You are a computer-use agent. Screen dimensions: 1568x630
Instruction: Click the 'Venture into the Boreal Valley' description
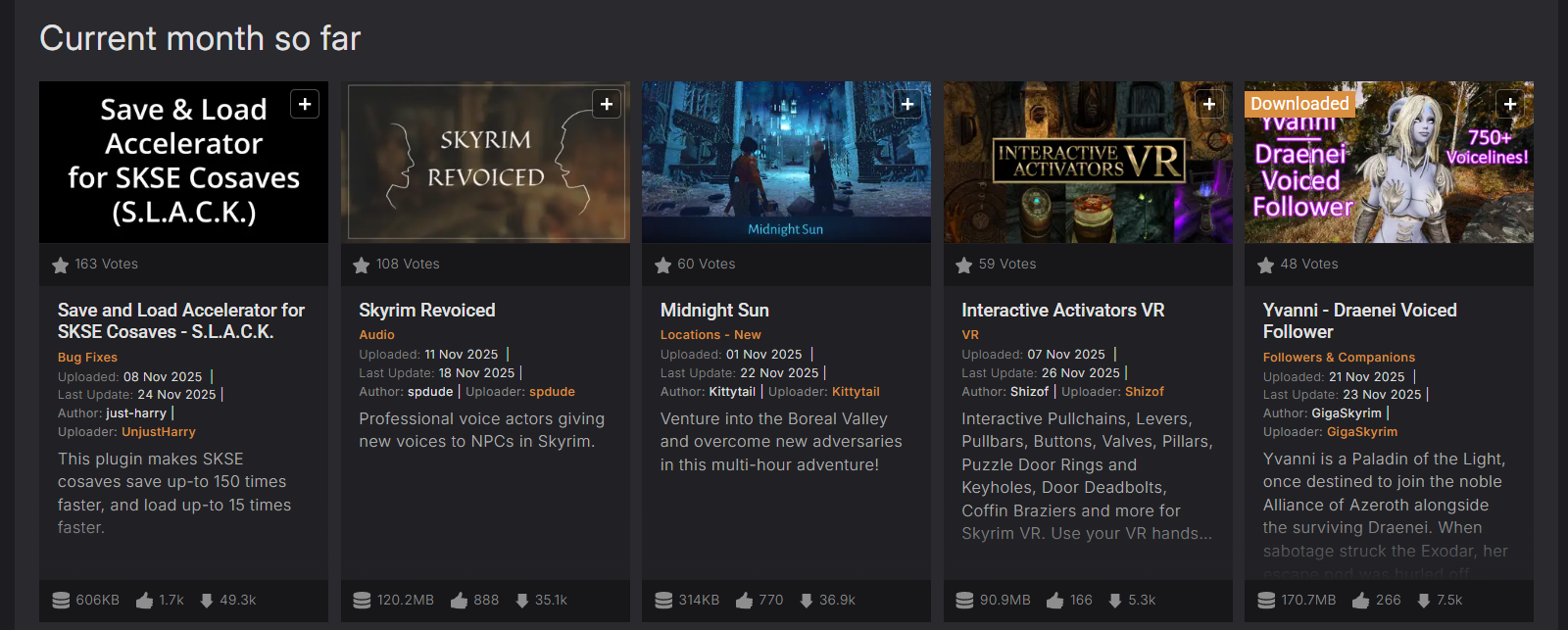(781, 442)
